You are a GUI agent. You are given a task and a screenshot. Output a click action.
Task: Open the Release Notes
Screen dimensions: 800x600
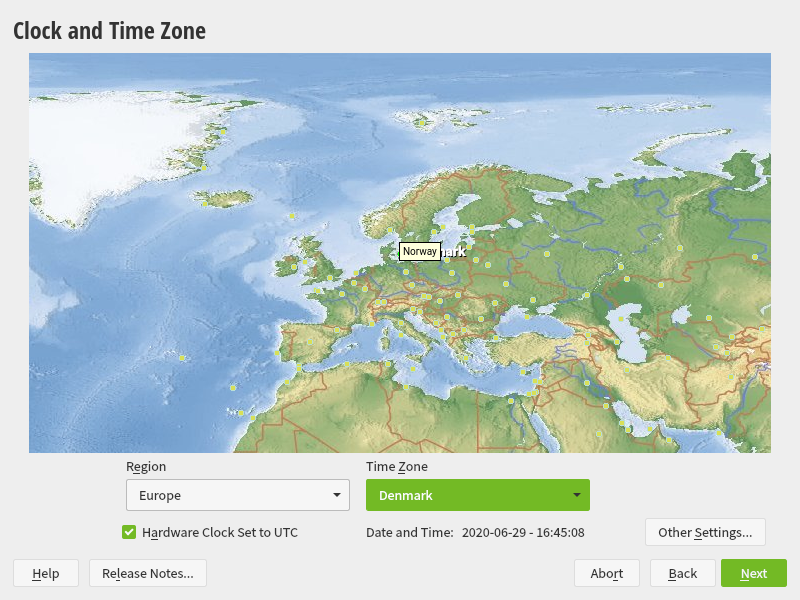(148, 573)
